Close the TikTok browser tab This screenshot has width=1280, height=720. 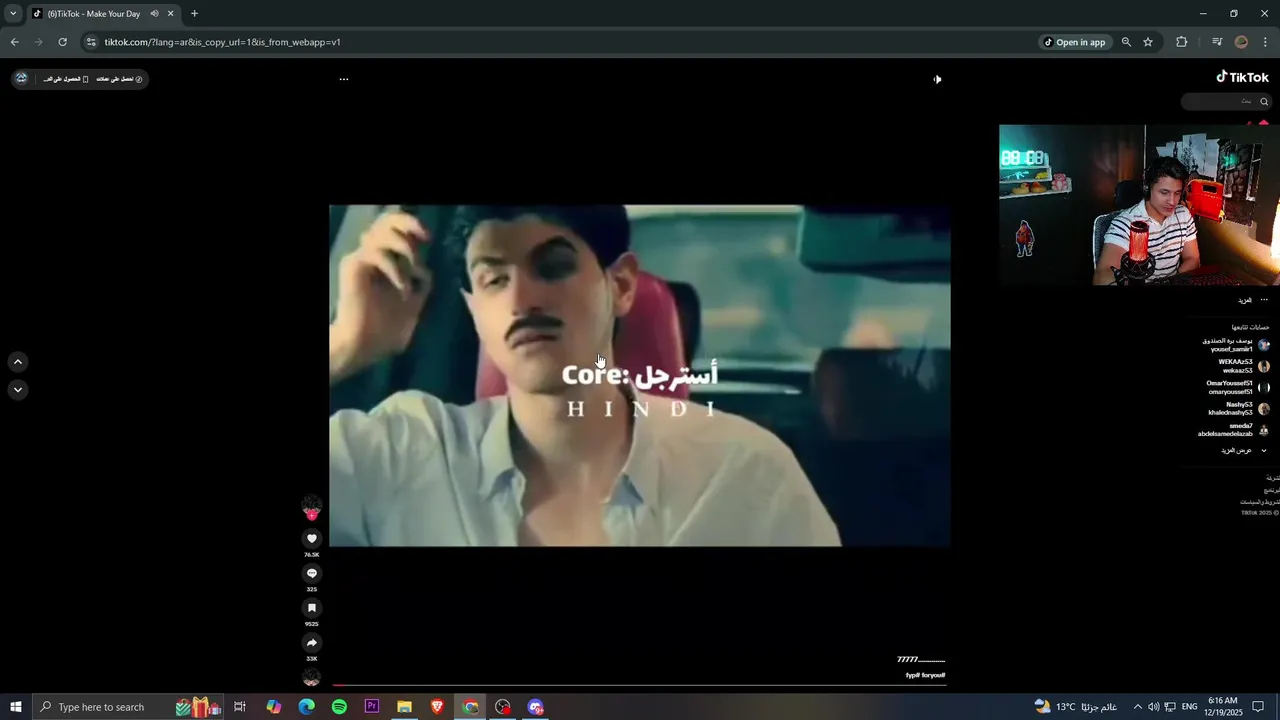[x=171, y=14]
